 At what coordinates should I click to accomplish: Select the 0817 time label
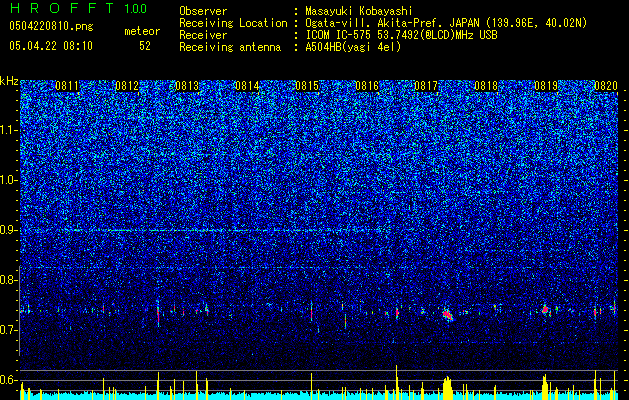tap(426, 86)
